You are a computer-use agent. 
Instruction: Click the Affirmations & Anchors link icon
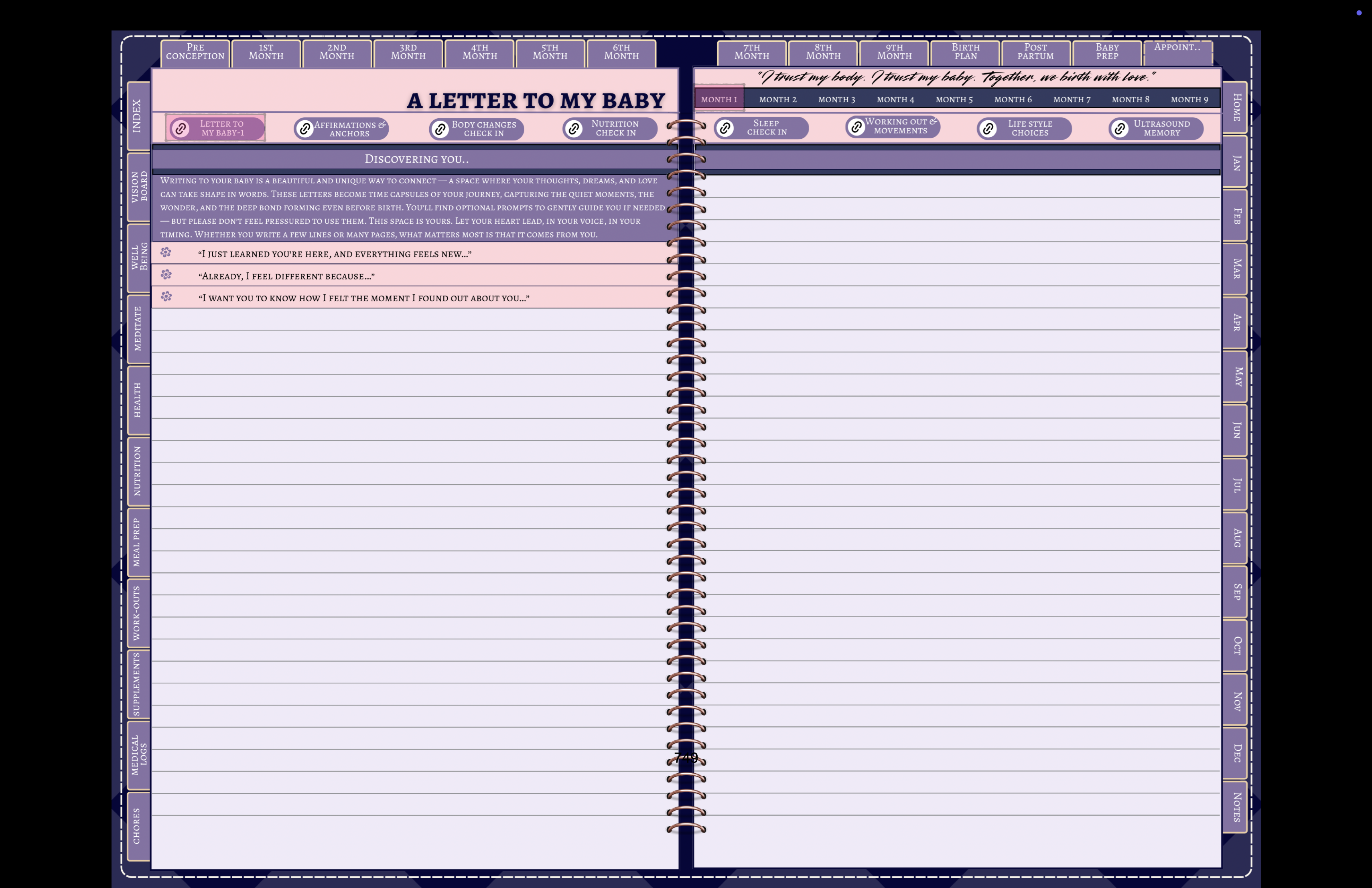click(305, 129)
